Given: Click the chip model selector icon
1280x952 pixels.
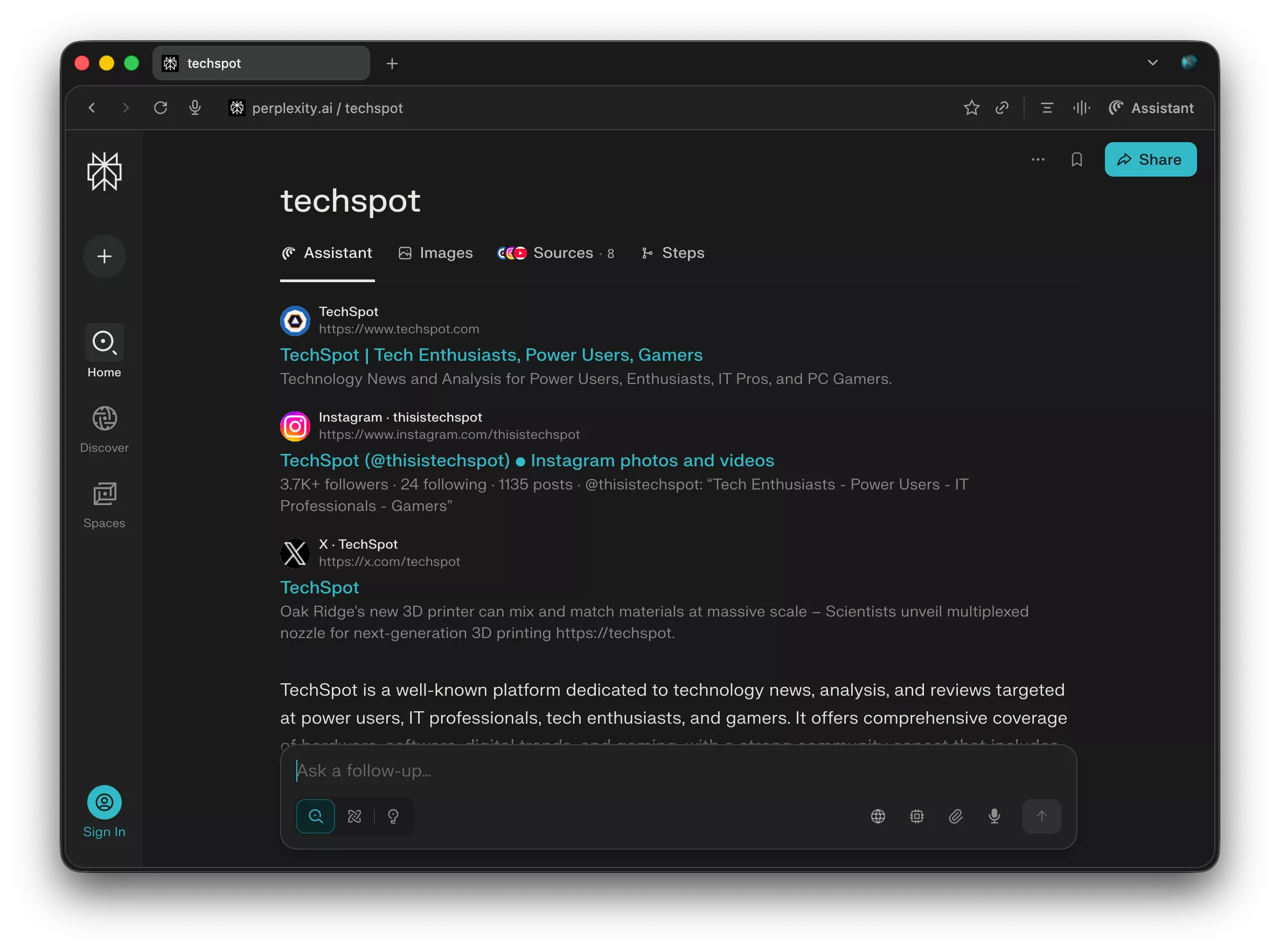Looking at the screenshot, I should tap(917, 816).
